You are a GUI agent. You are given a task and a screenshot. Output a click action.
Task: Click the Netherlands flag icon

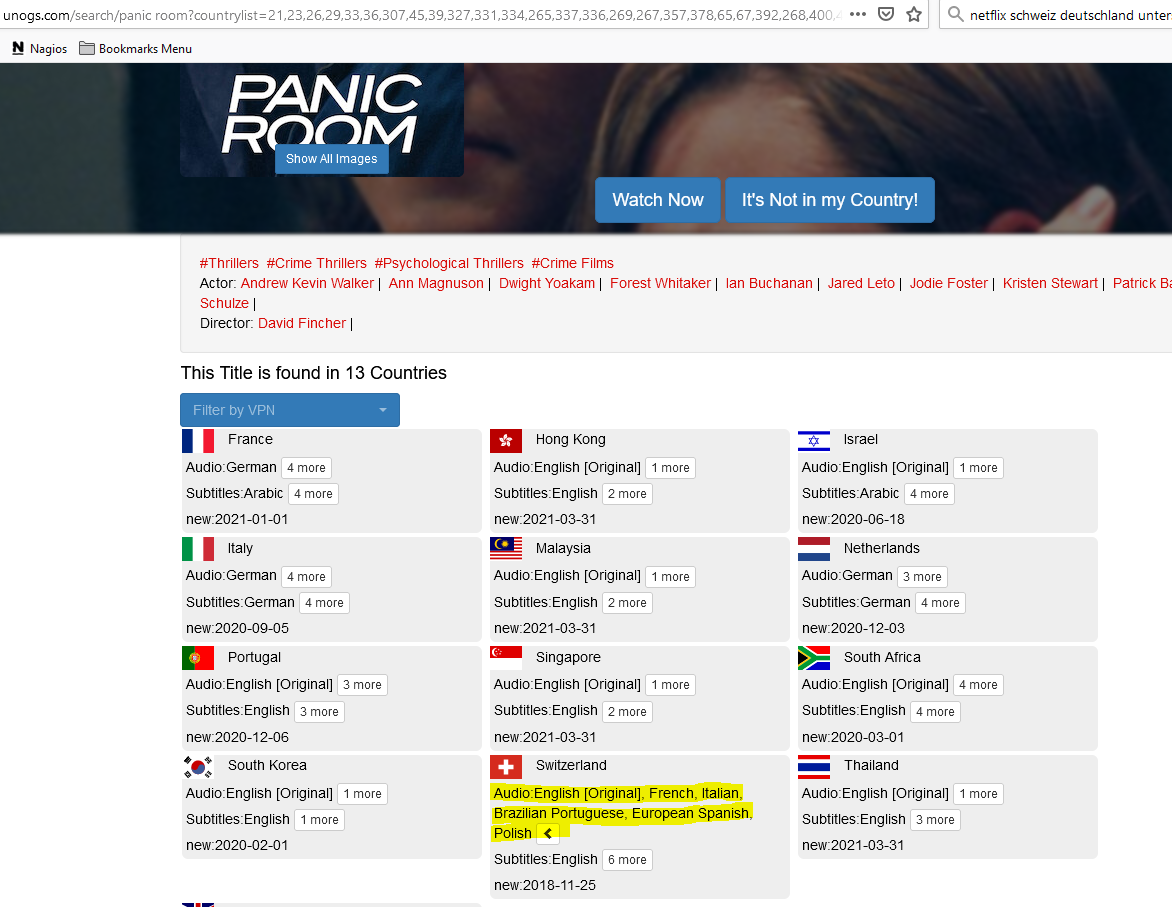point(814,549)
